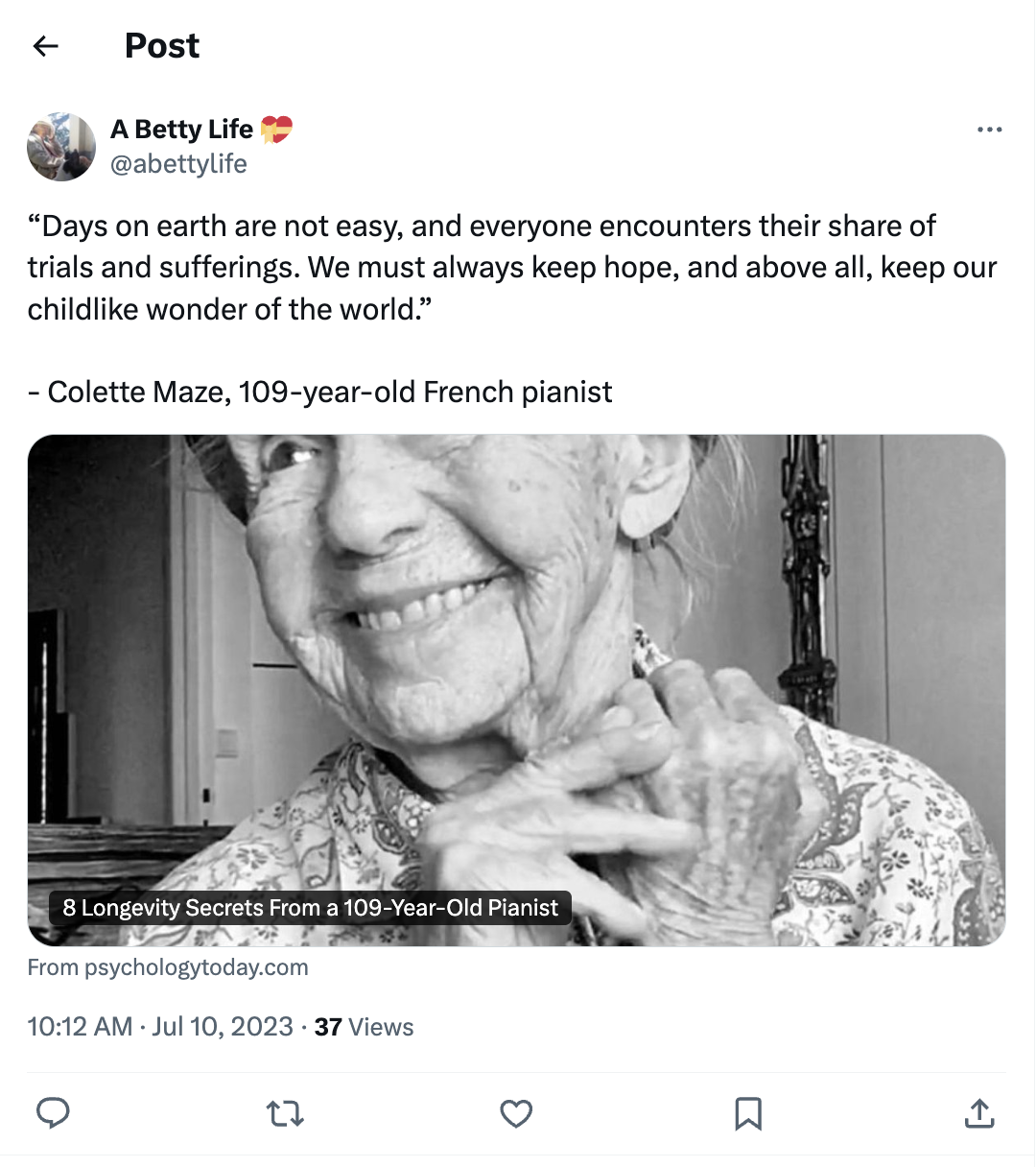Open the article by clicking the pianist photo
Screen dimensions: 1036x1167
[x=518, y=672]
